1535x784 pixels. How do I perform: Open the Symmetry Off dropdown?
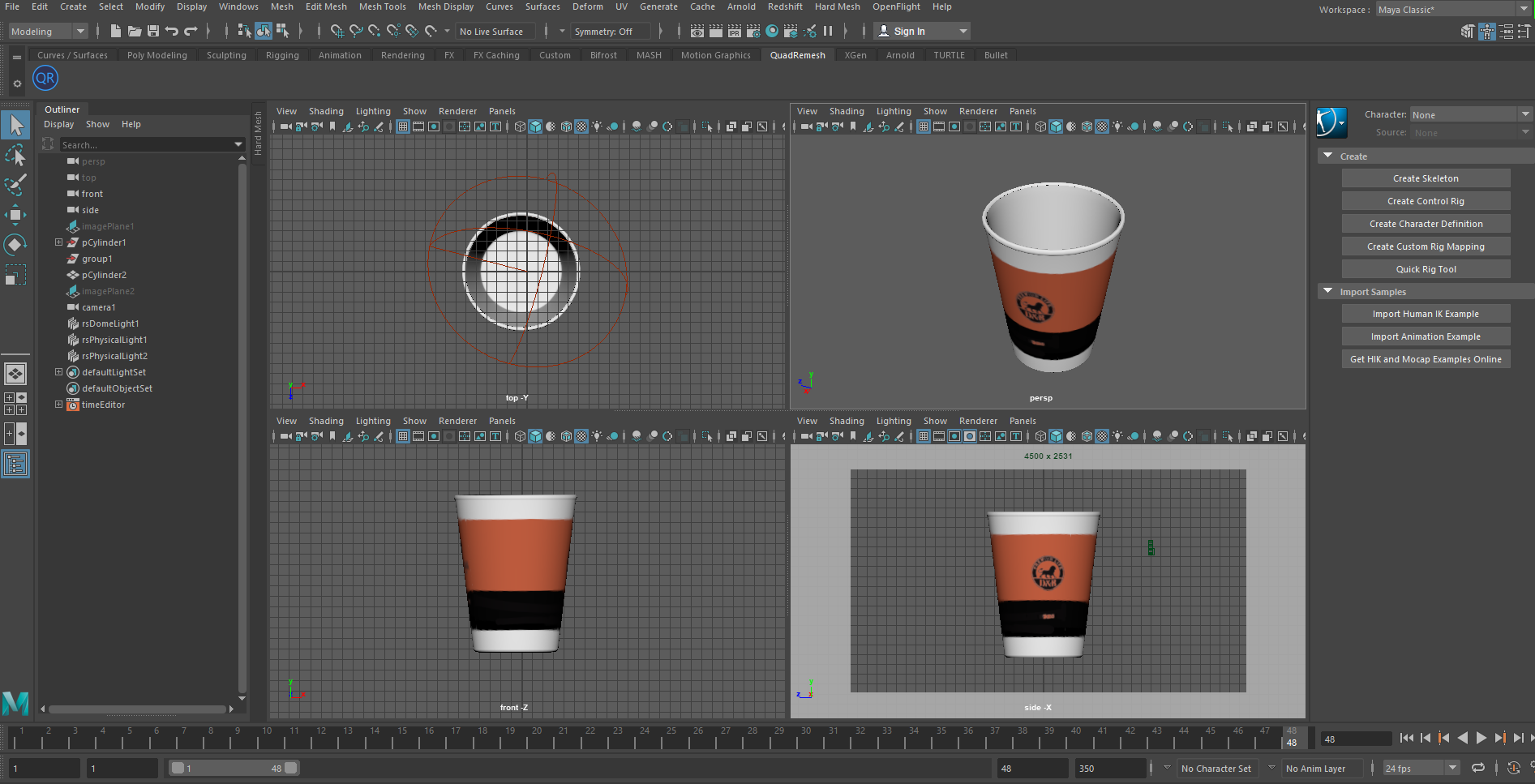pyautogui.click(x=611, y=32)
